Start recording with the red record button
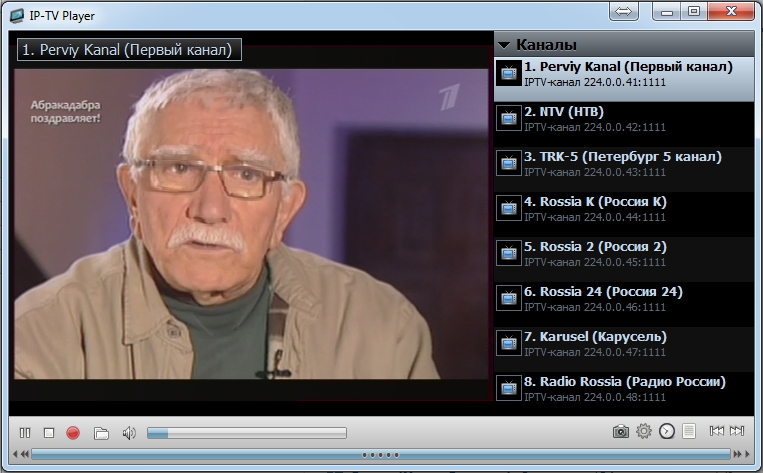The height and width of the screenshot is (473, 763). tap(73, 433)
